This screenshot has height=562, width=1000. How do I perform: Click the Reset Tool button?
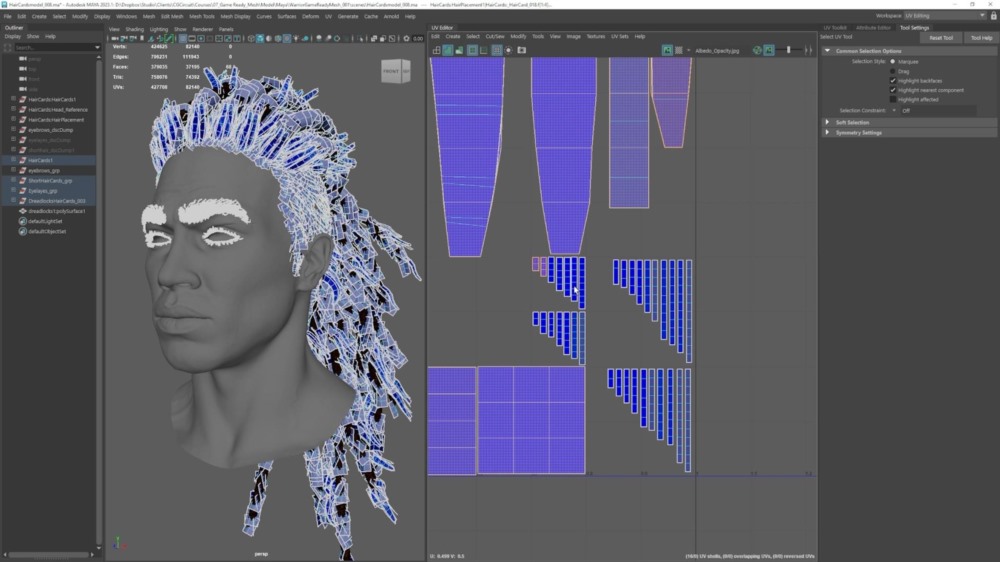click(x=941, y=38)
